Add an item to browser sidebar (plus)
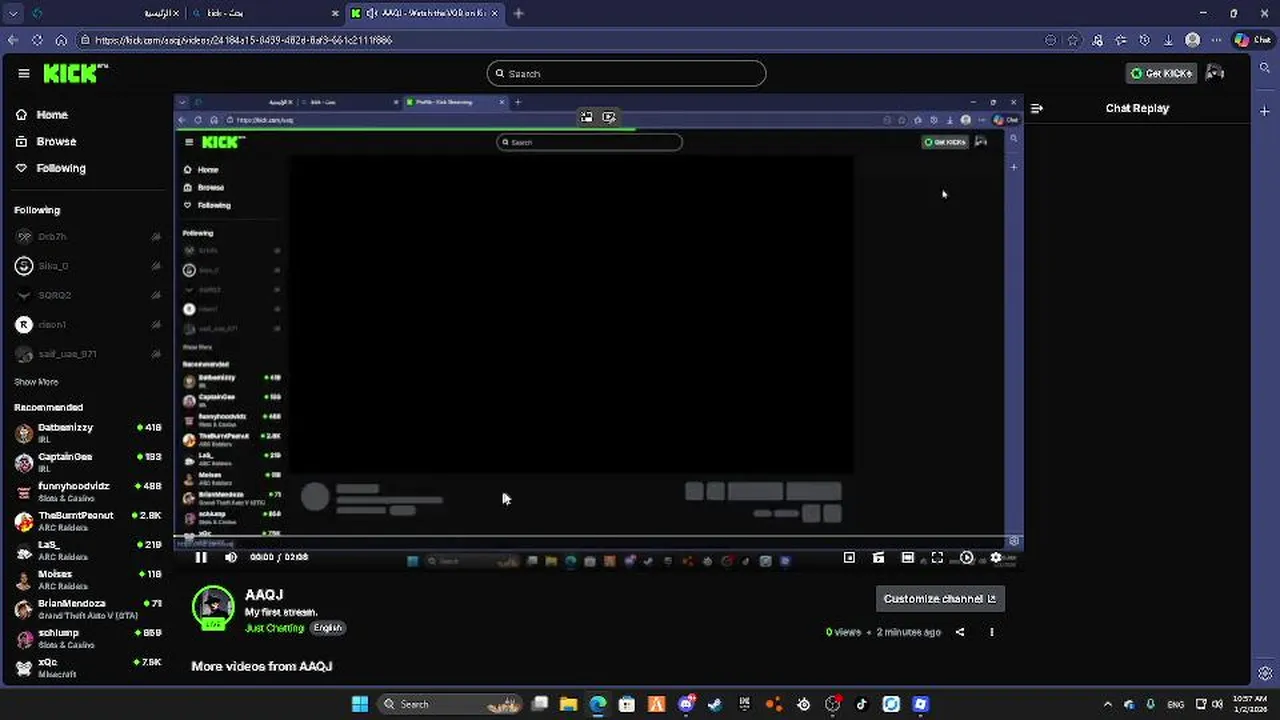1280x720 pixels. click(x=1265, y=111)
